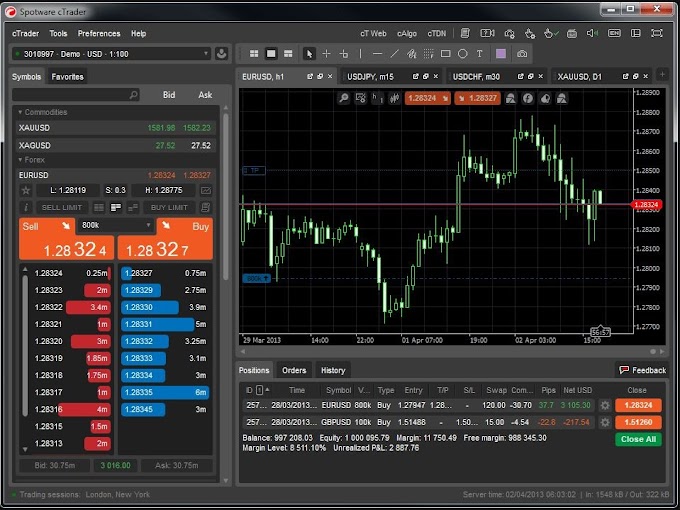Select the rectangle drawing tool
This screenshot has width=680, height=510.
445,54
